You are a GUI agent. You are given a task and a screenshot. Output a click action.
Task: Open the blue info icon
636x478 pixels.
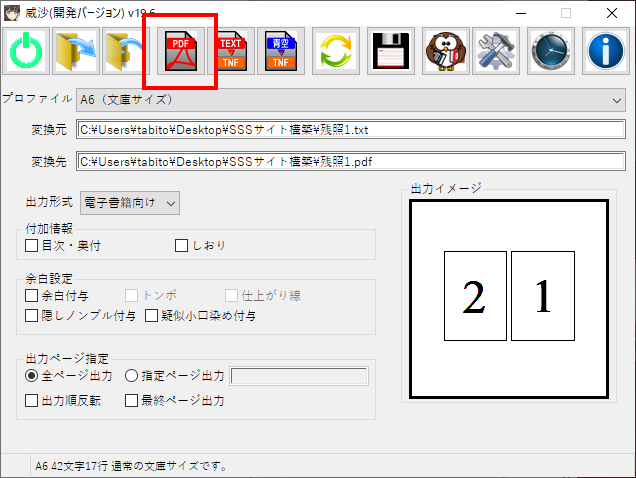[606, 51]
